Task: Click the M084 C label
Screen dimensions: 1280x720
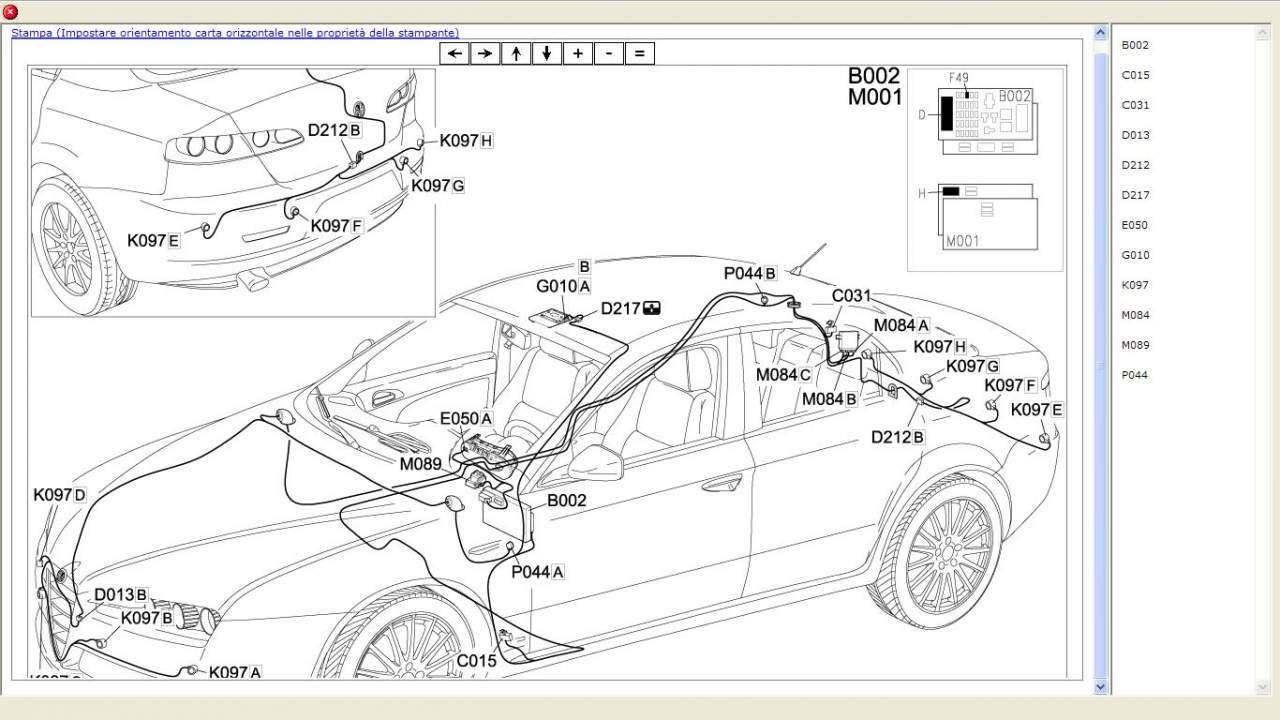Action: pos(784,375)
